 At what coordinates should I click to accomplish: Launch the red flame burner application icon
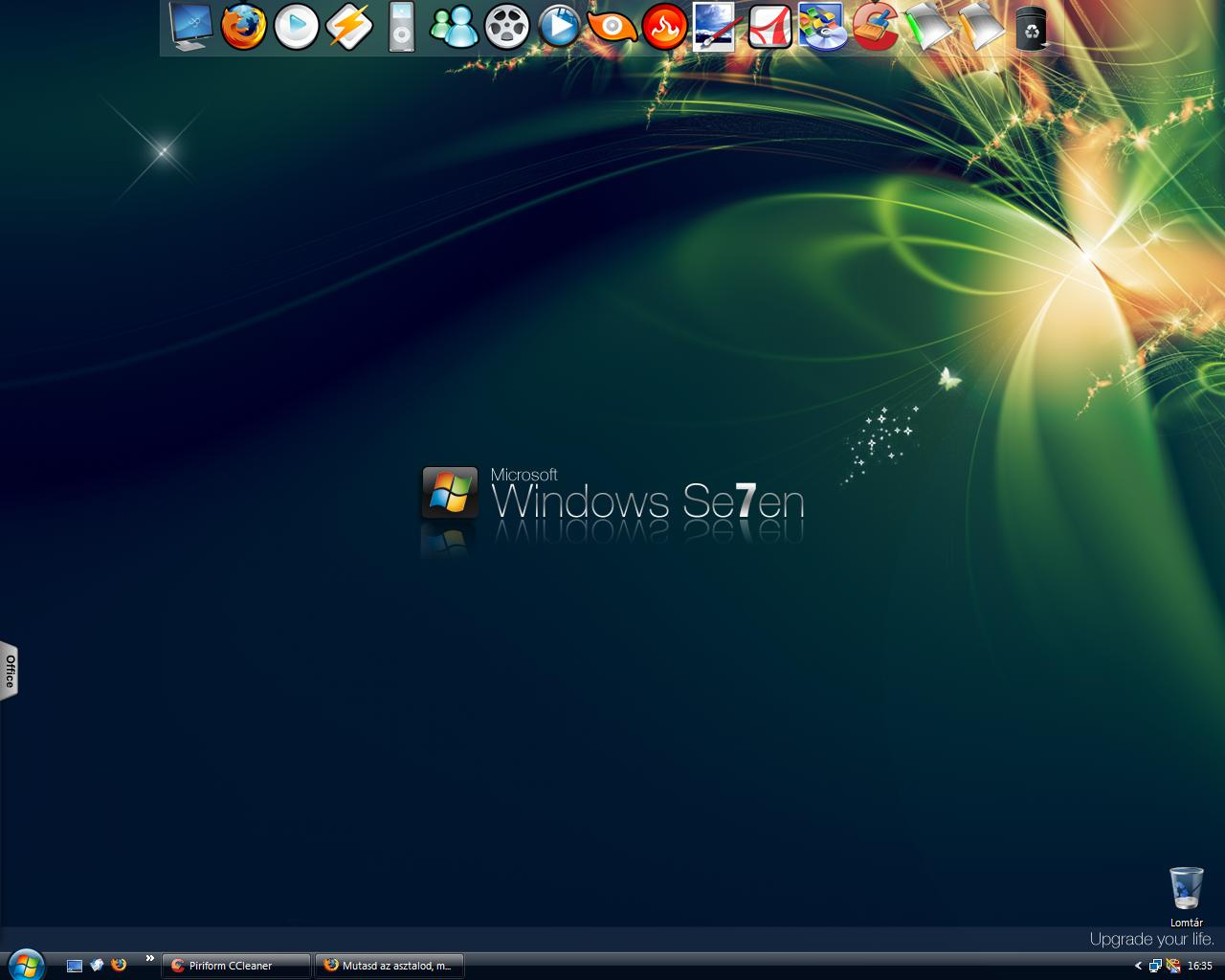pyautogui.click(x=665, y=26)
